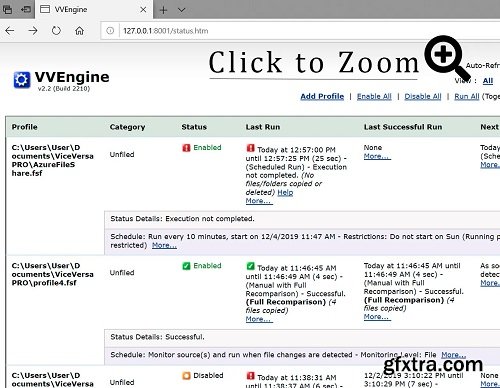500x388 pixels.
Task: Click Unfiled category for profile4.fsf
Action: coord(122,273)
